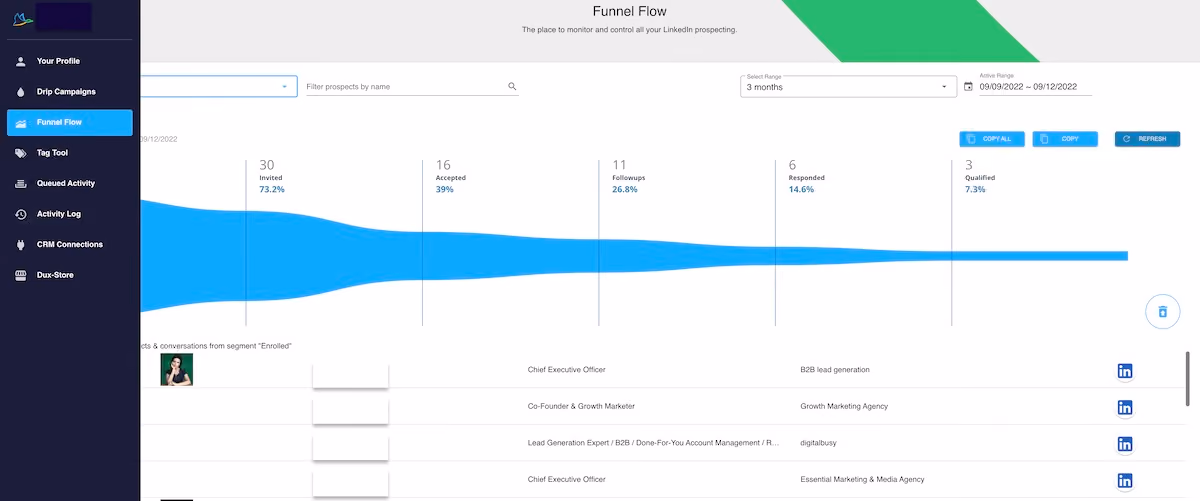Open LinkedIn icon for Growth Marketing Agency row

1125,407
